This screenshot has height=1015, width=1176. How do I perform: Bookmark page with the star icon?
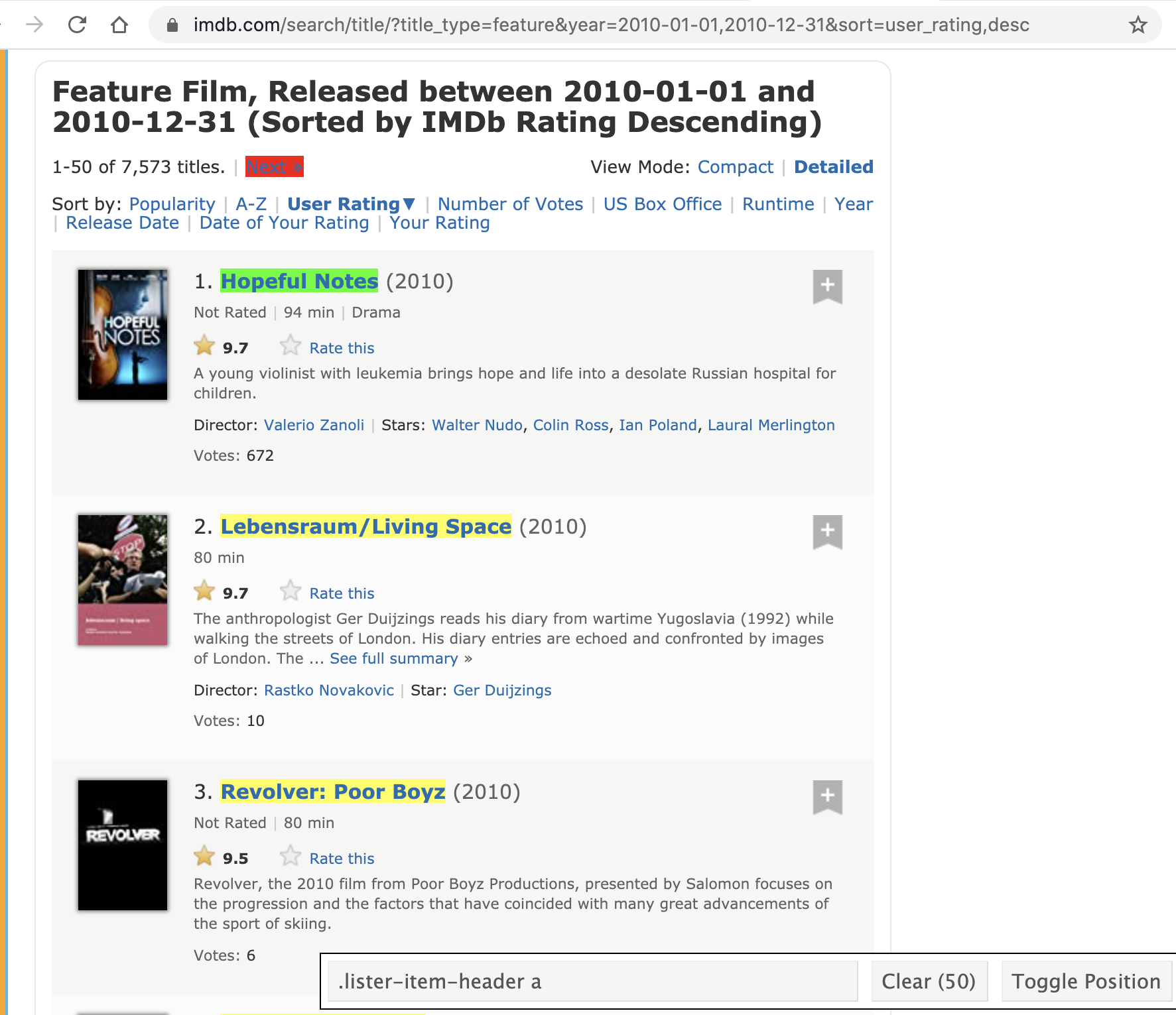click(1138, 25)
